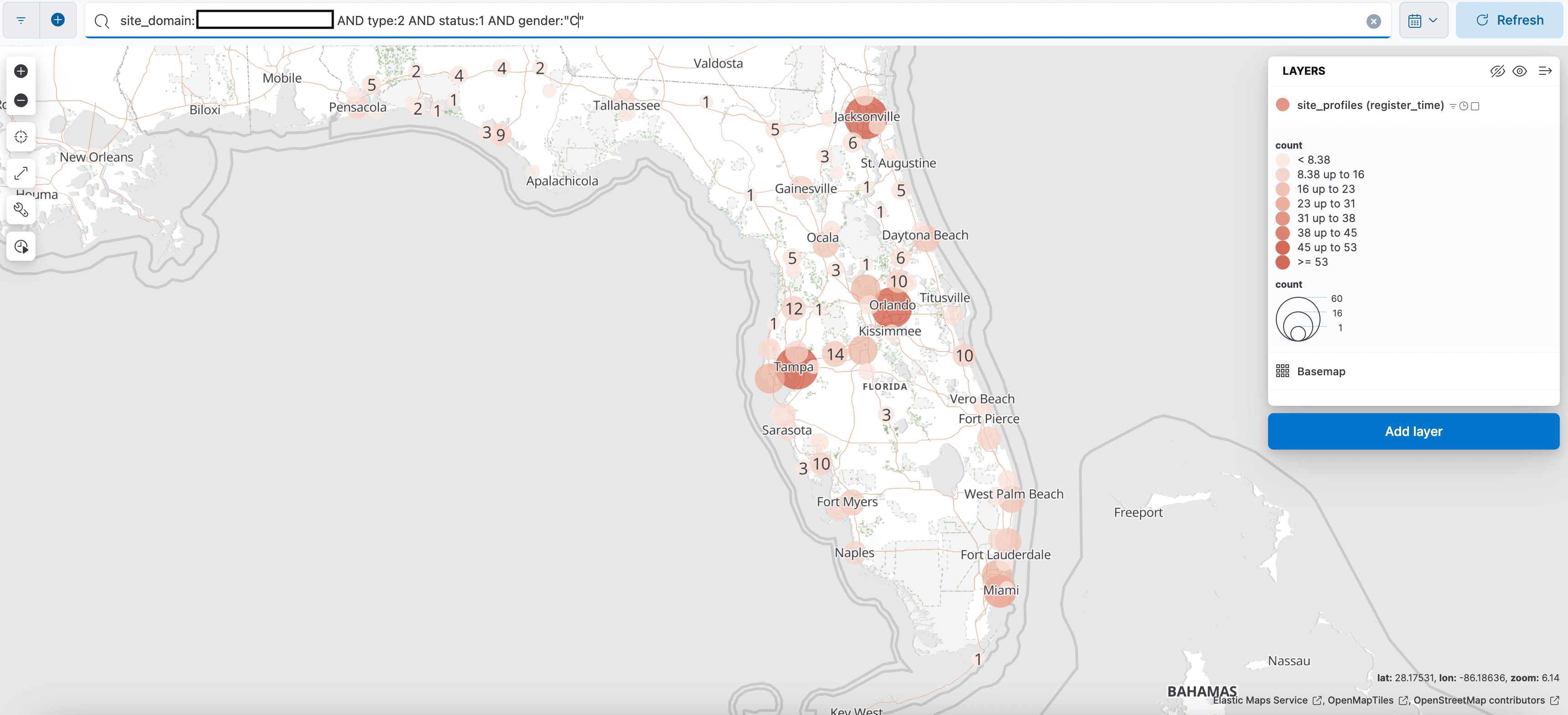Add a new filter with the plus icon

coord(58,20)
